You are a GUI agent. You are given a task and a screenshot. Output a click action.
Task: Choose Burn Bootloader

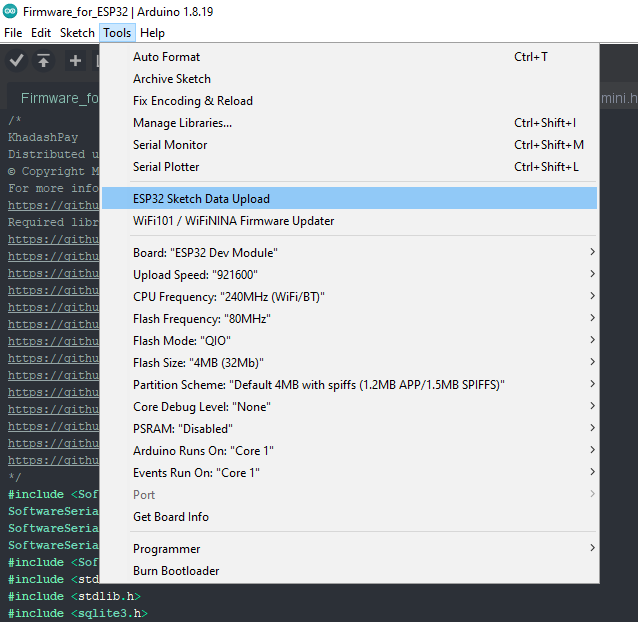(x=349, y=571)
